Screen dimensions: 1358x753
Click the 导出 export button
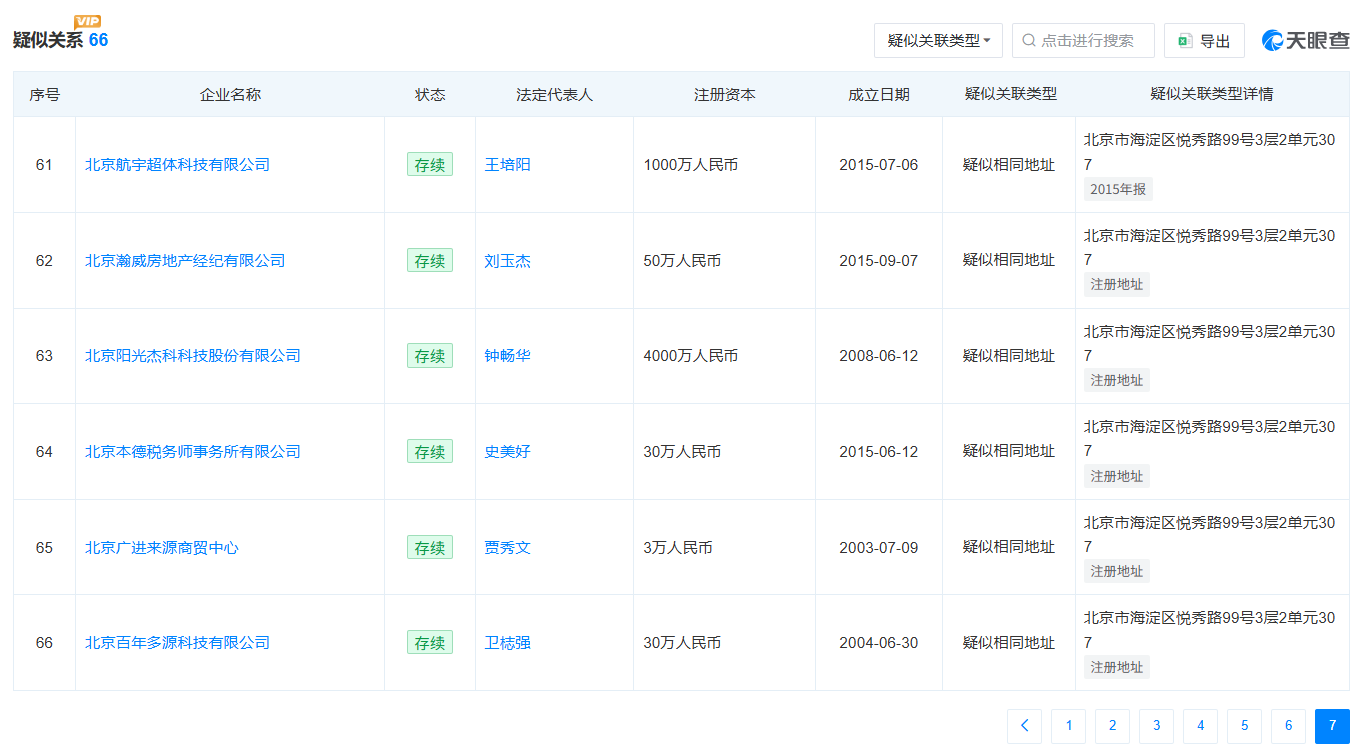(x=1204, y=39)
